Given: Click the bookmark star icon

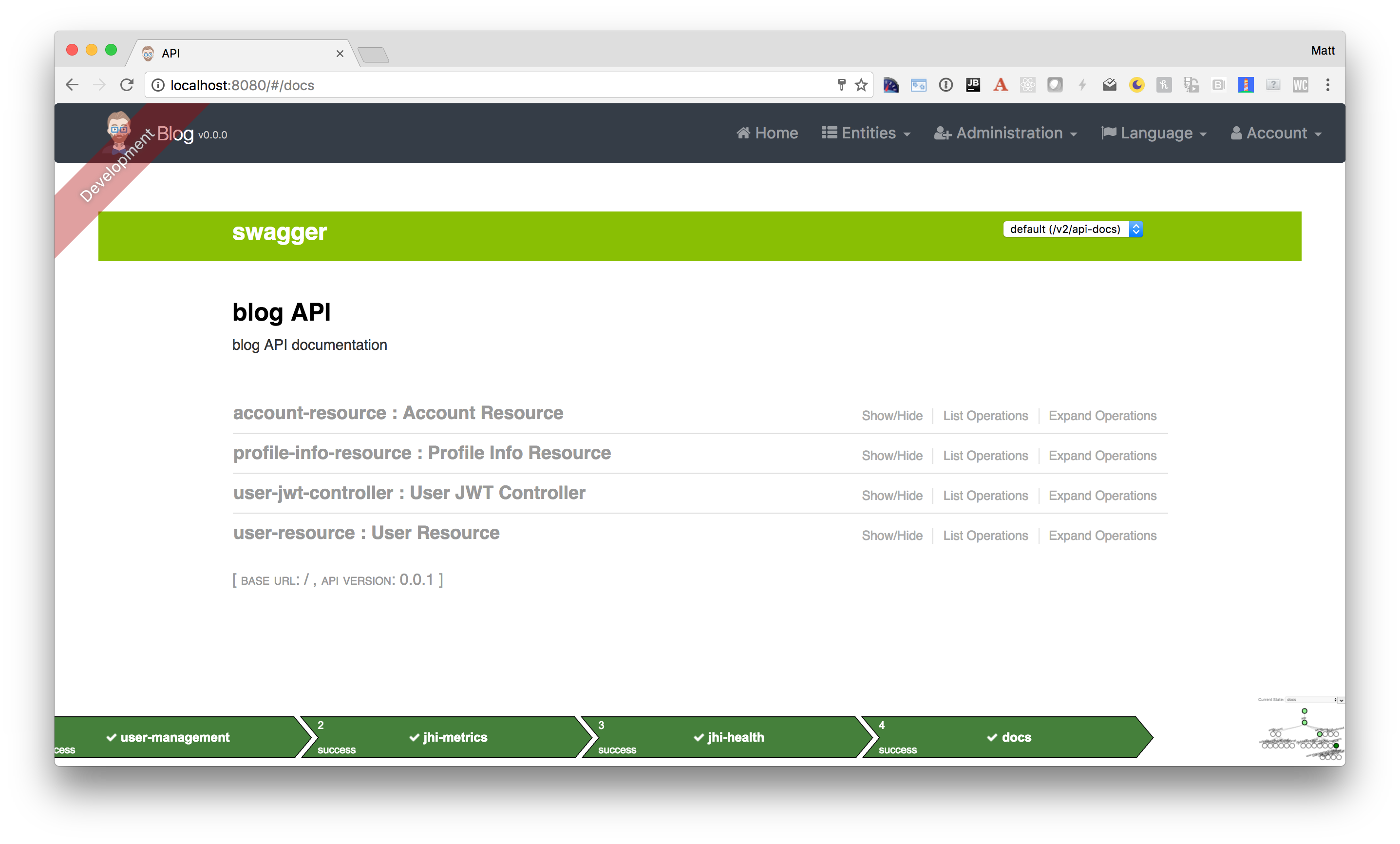Looking at the screenshot, I should [x=861, y=85].
